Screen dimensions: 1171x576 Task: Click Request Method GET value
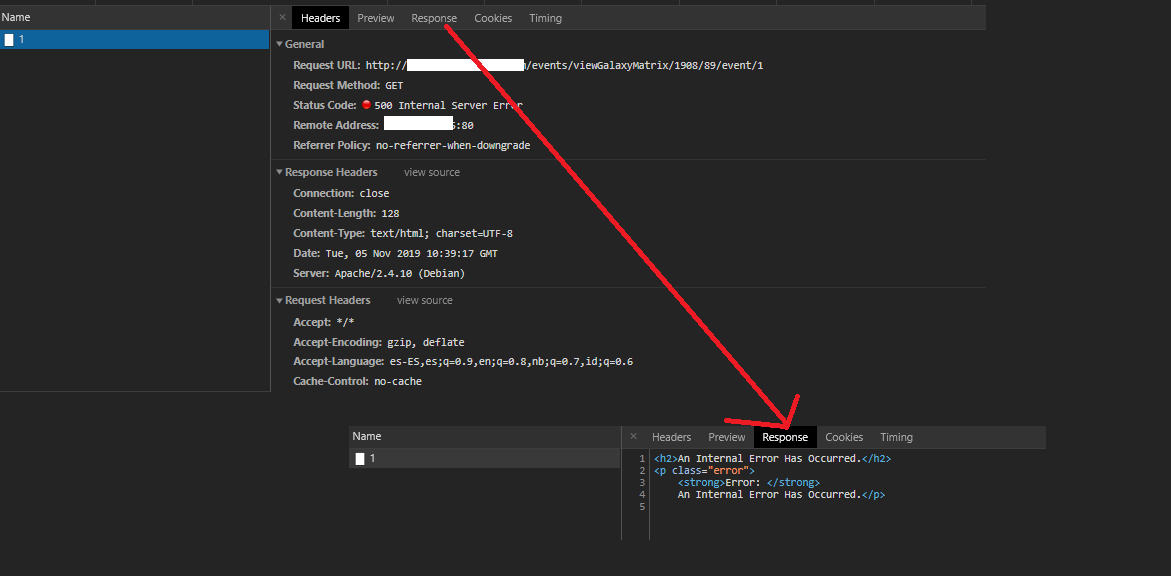tap(394, 86)
